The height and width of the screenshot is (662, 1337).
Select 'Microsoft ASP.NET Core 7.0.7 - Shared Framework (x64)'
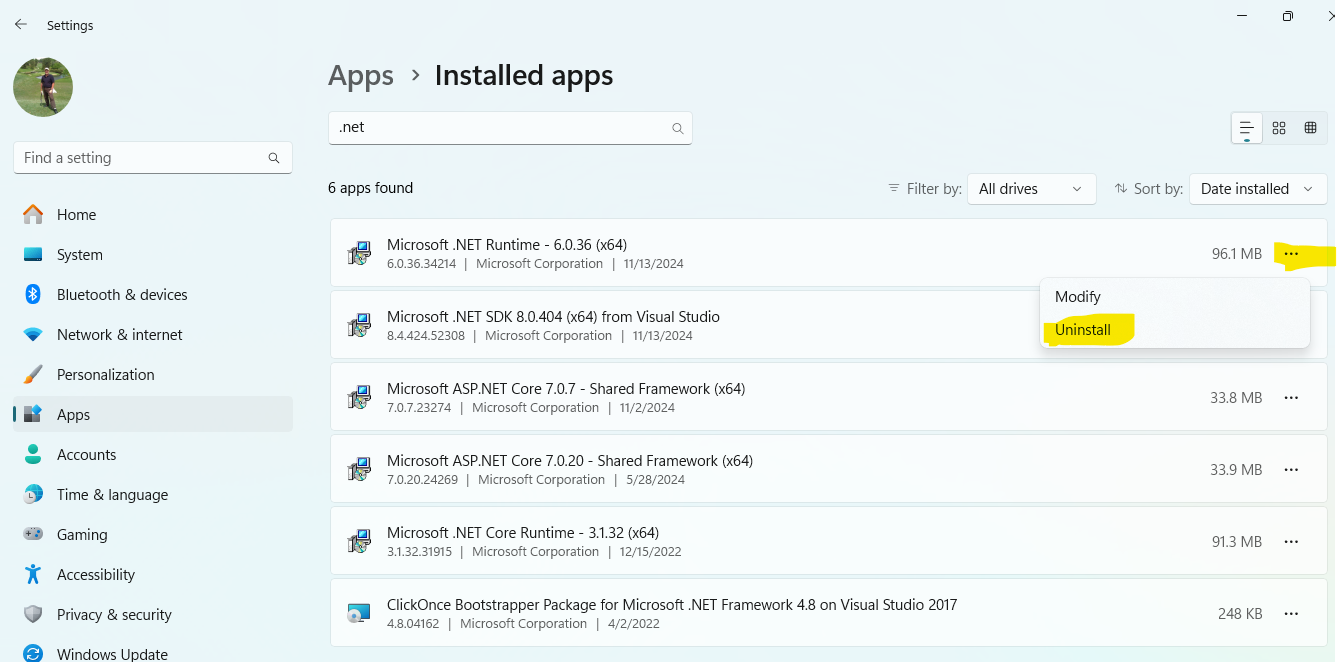[566, 389]
